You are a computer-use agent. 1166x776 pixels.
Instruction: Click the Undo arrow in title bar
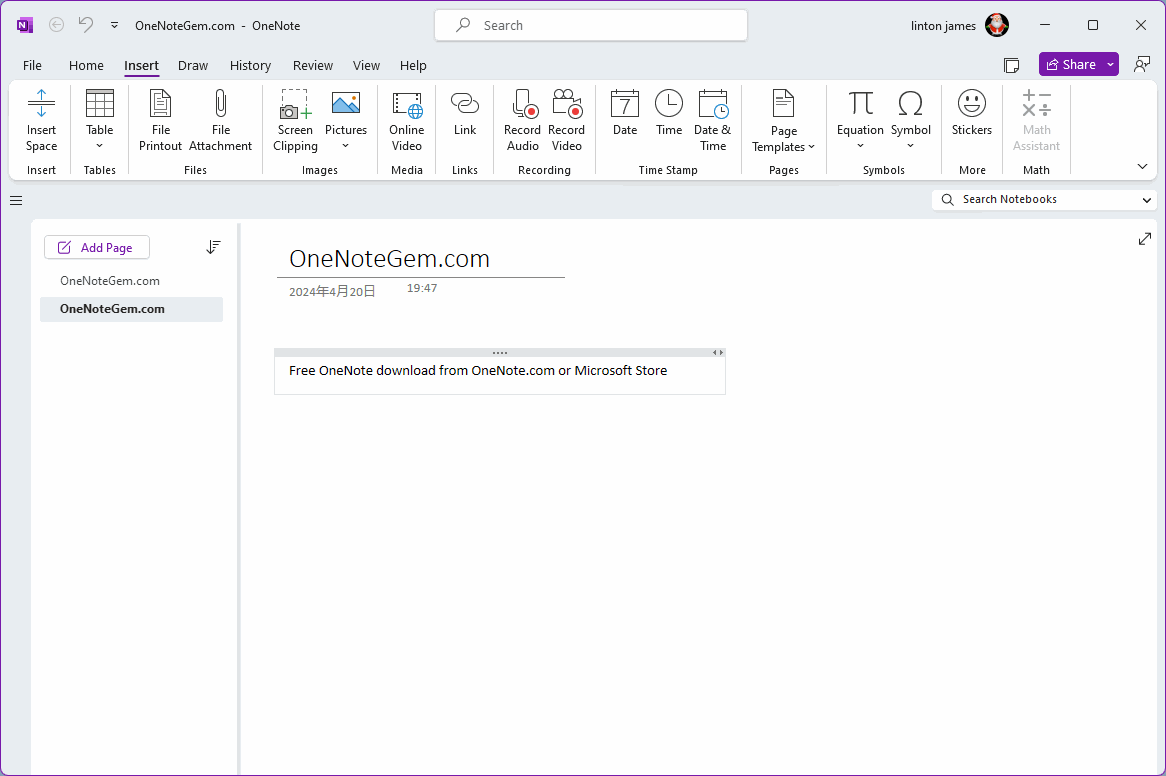[x=86, y=25]
